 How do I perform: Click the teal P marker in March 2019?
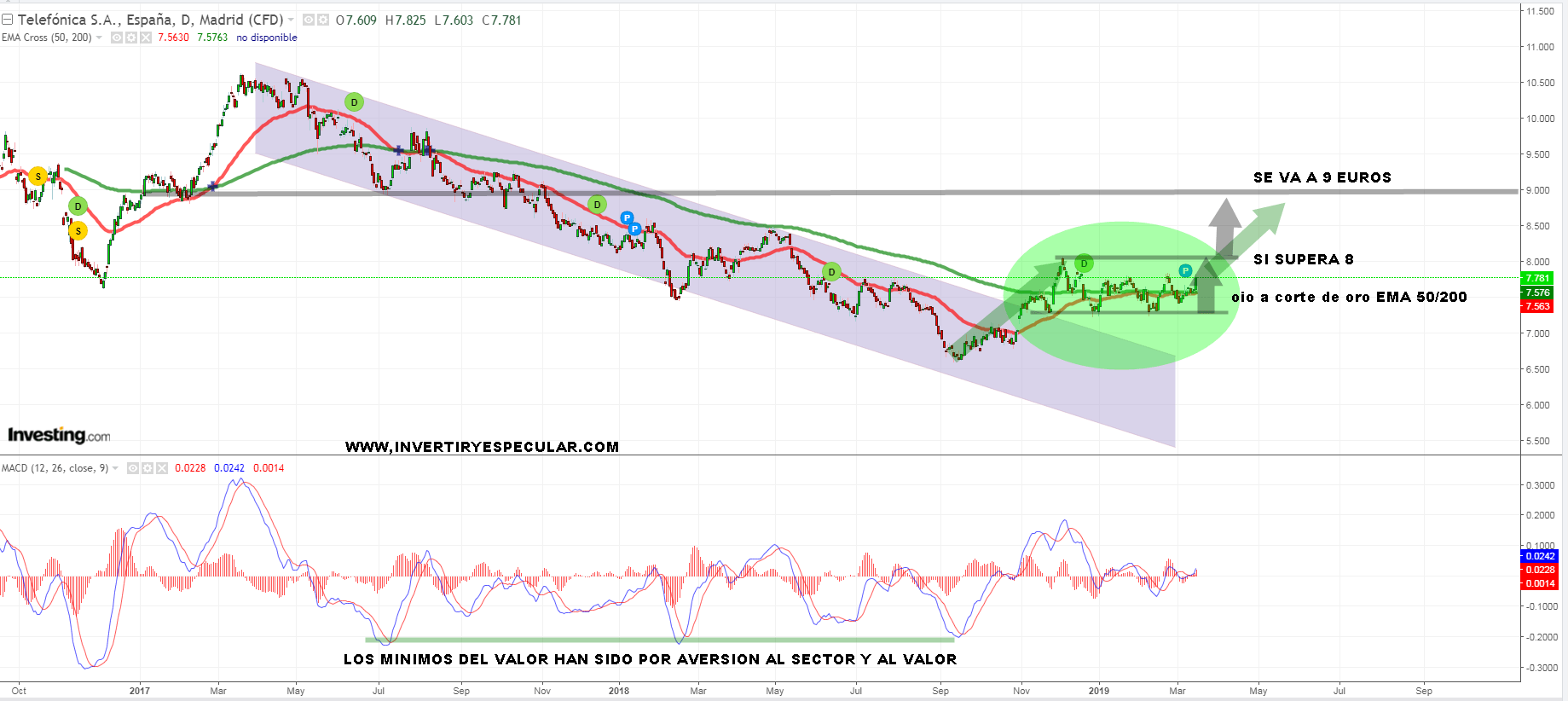pyautogui.click(x=1185, y=271)
